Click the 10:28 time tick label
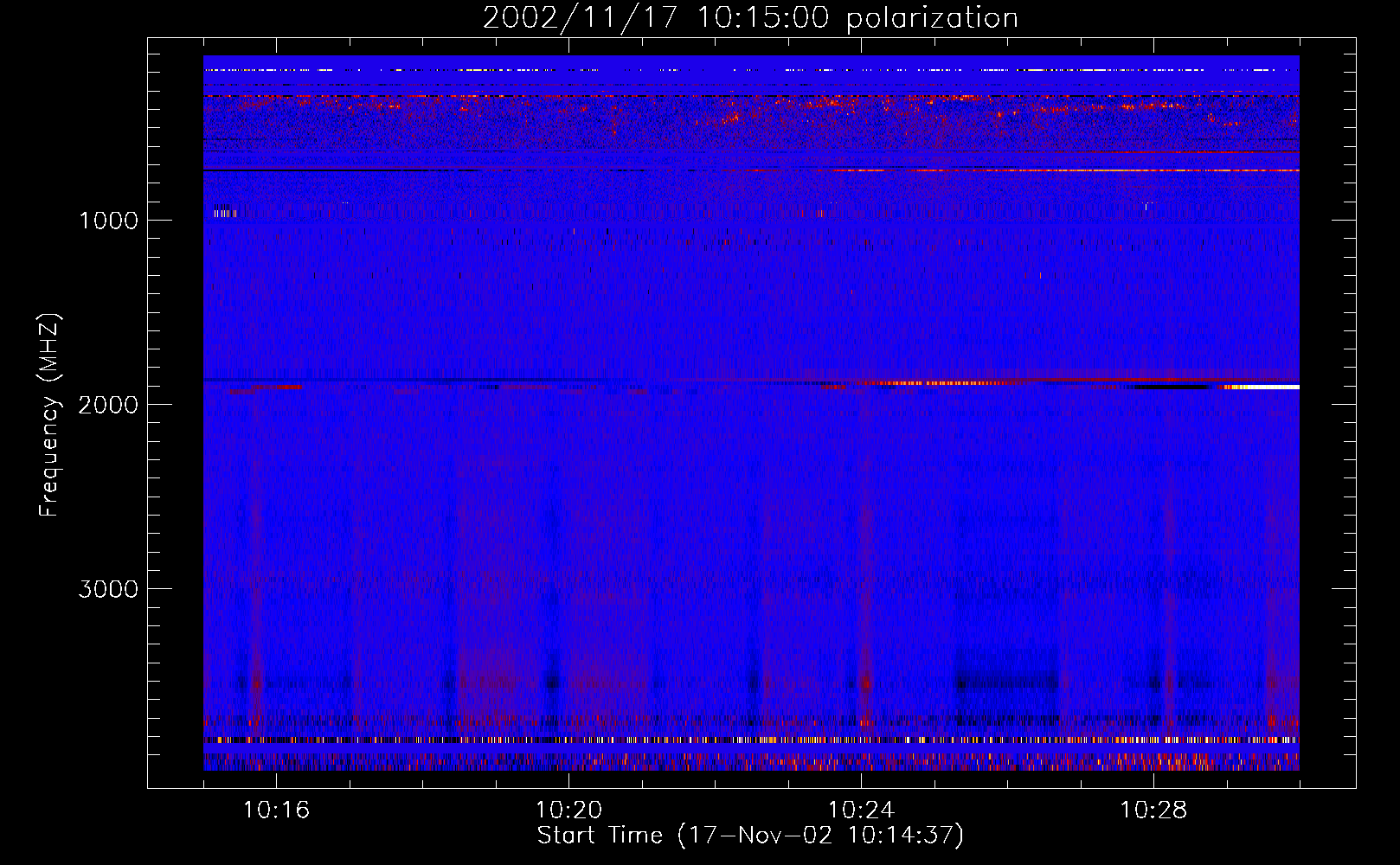Image resolution: width=1400 pixels, height=865 pixels. [x=1153, y=811]
